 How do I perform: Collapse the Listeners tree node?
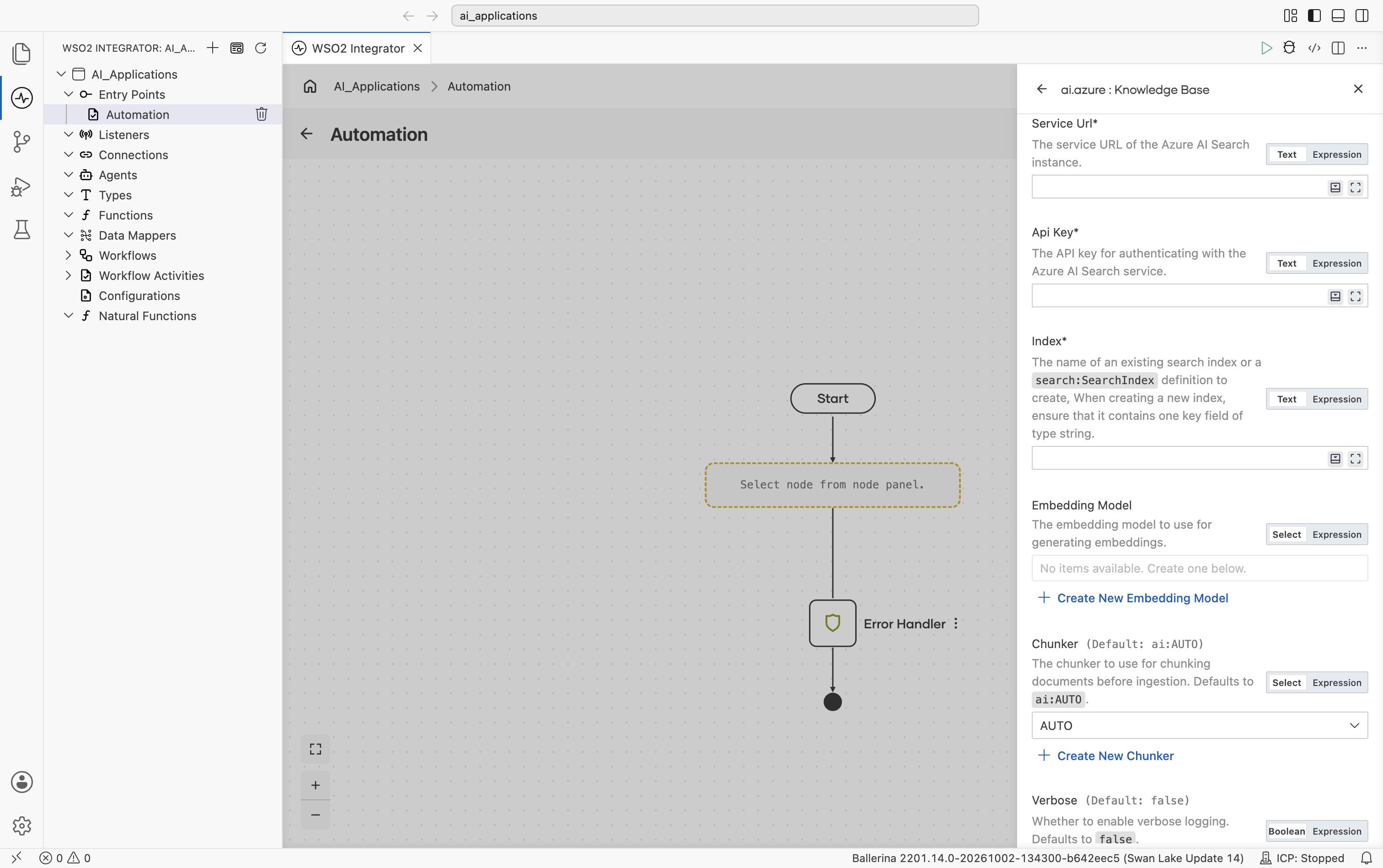coord(68,134)
